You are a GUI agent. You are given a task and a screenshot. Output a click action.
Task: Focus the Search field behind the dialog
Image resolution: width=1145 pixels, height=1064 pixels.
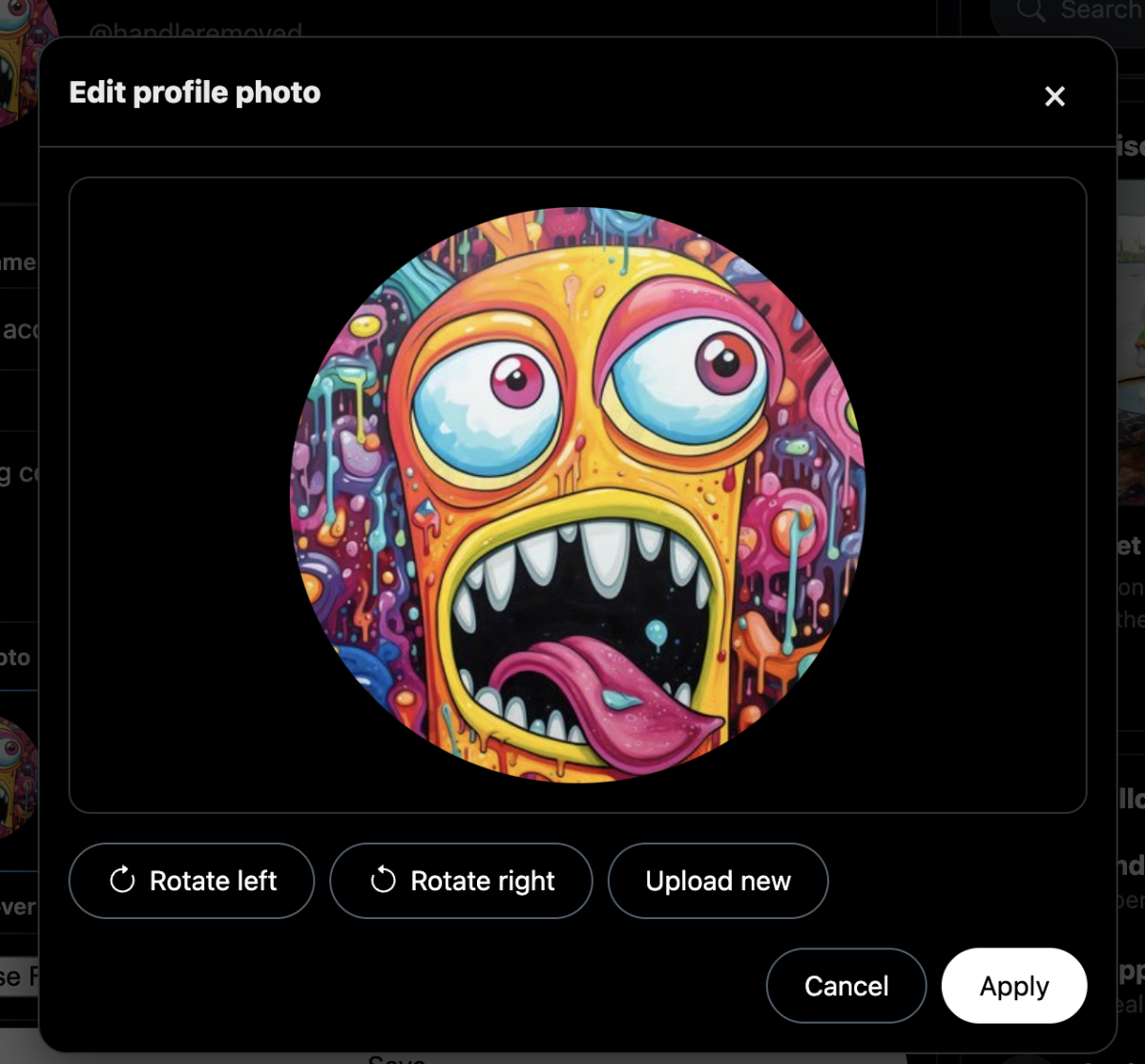1069,11
